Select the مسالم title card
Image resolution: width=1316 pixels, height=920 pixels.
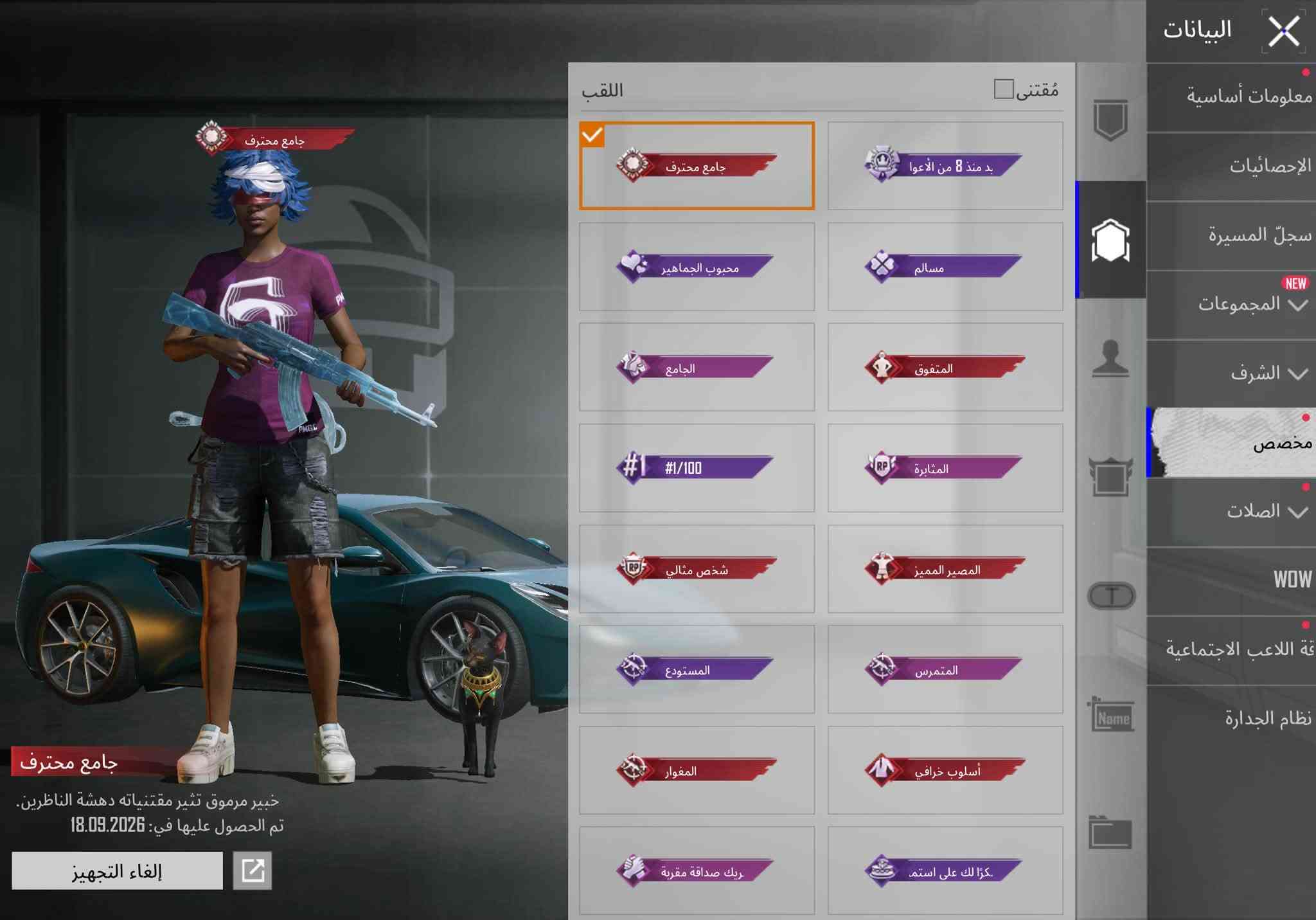coord(945,267)
